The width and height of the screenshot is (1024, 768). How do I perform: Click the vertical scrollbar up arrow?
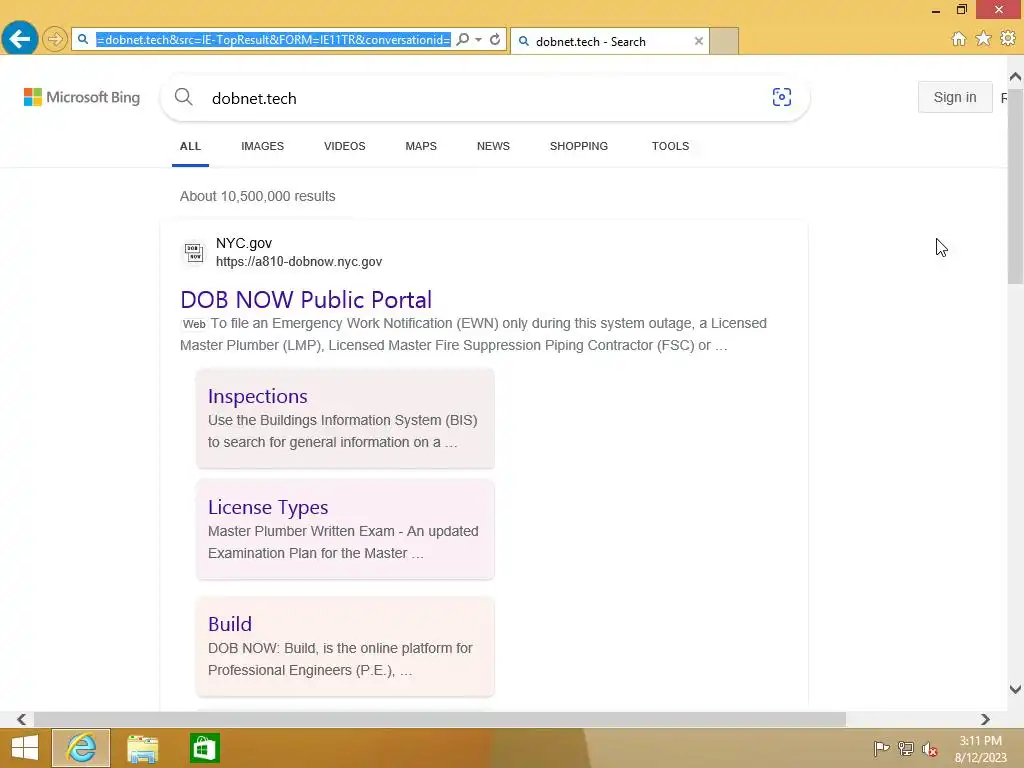coord(1015,77)
